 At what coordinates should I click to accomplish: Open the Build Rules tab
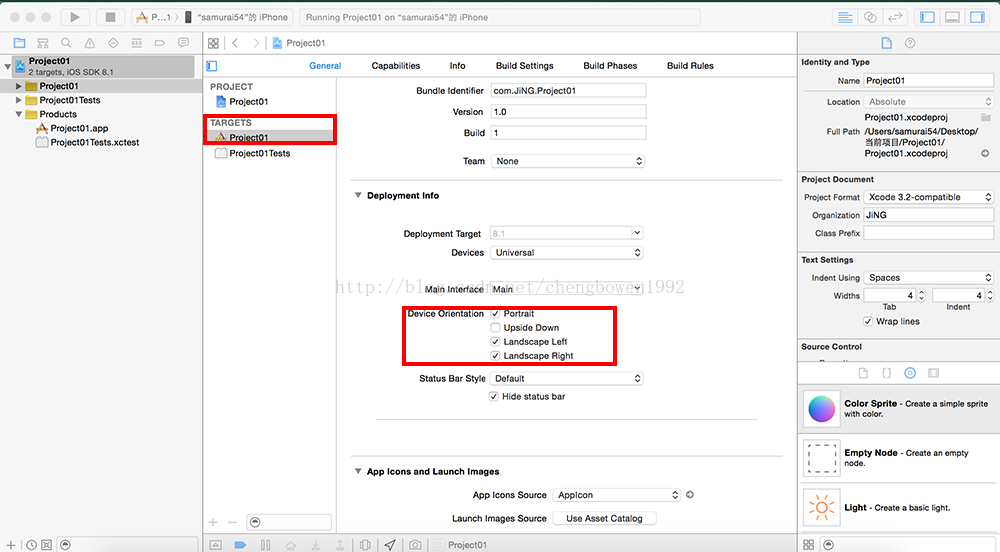[x=690, y=66]
